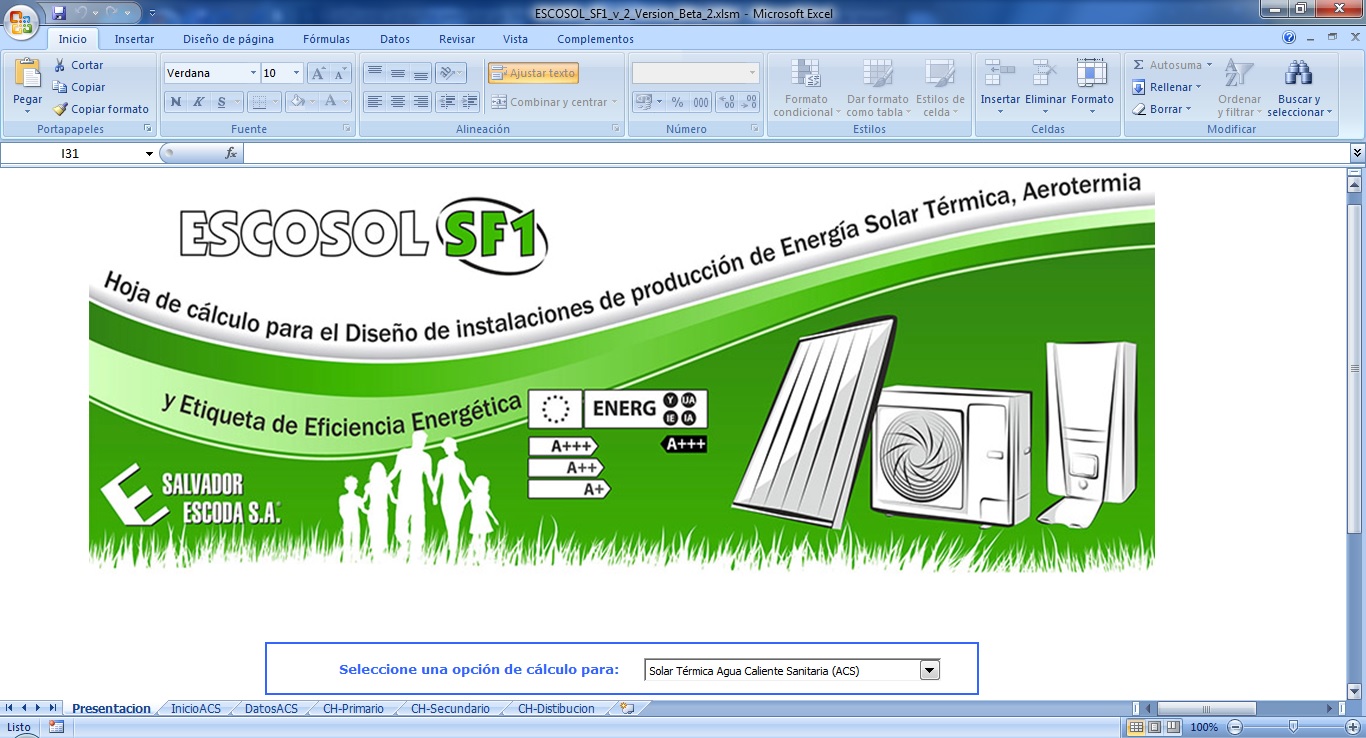Click Eliminar cells button
This screenshot has width=1366, height=738.
click(x=1045, y=87)
